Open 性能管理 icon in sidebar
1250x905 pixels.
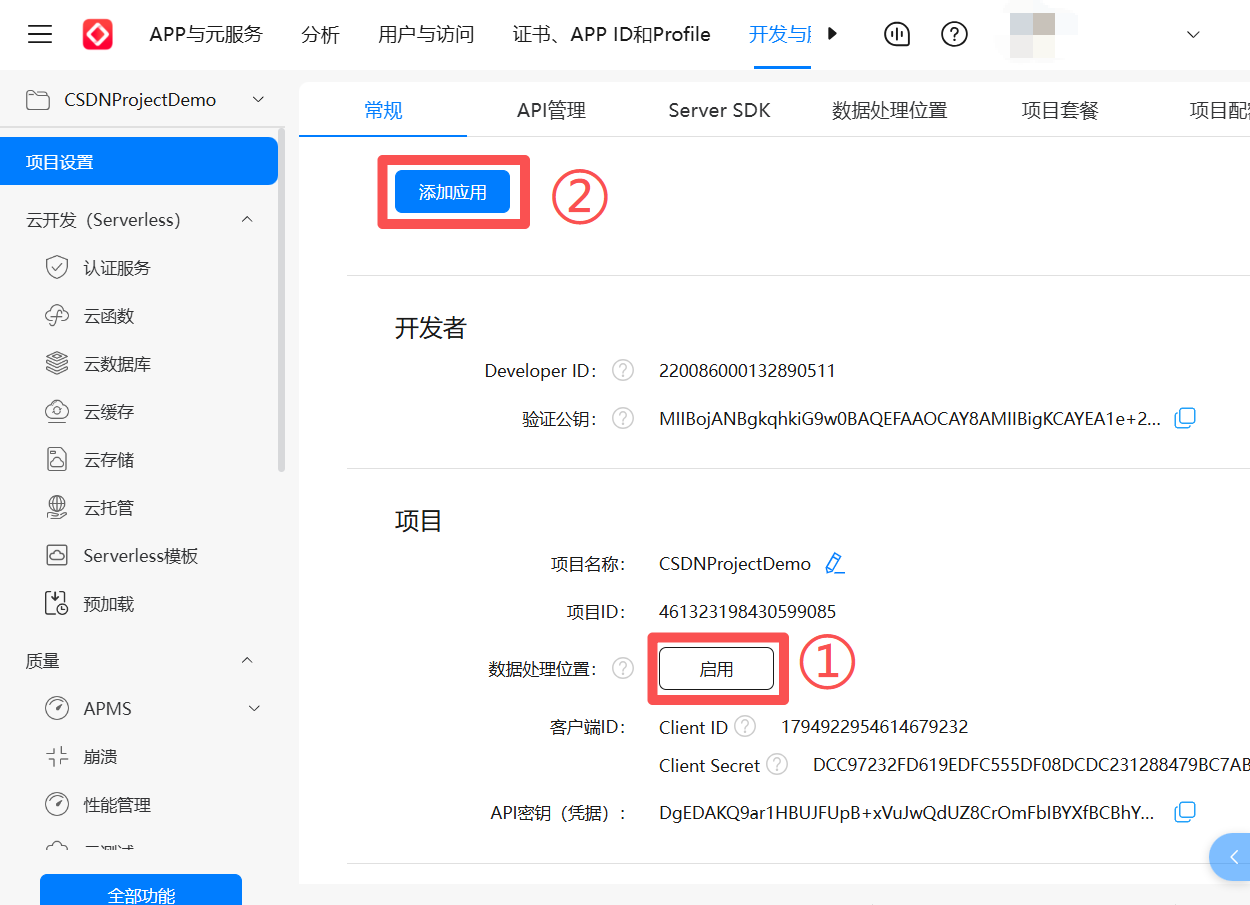[x=57, y=805]
